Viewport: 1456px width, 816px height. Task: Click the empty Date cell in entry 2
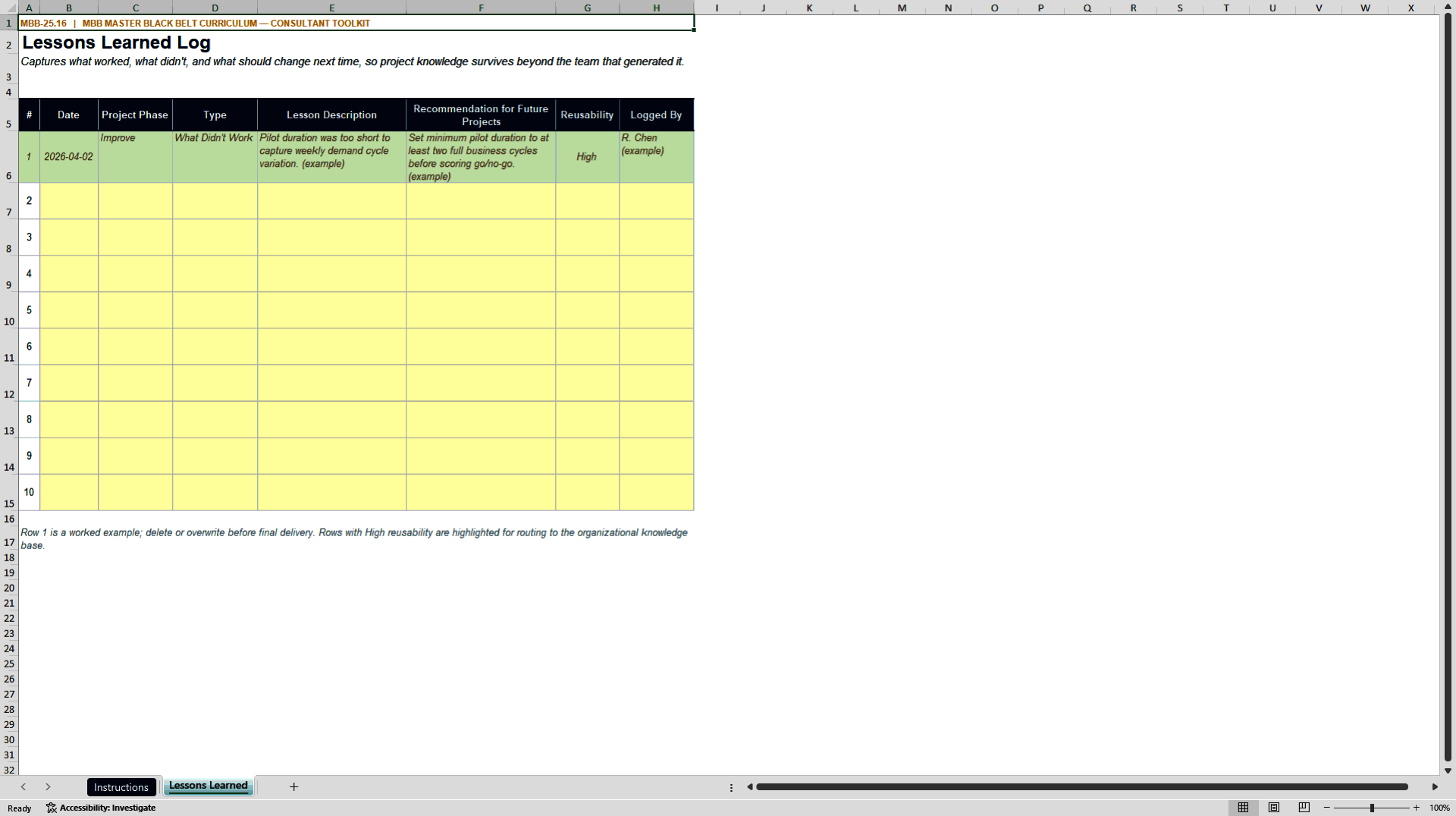click(x=68, y=201)
